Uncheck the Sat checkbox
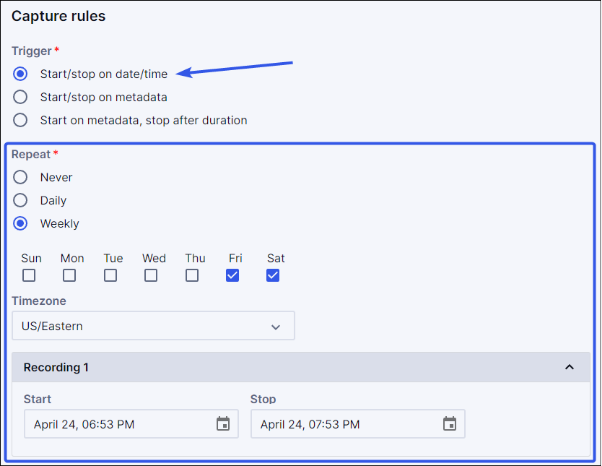 click(x=273, y=275)
